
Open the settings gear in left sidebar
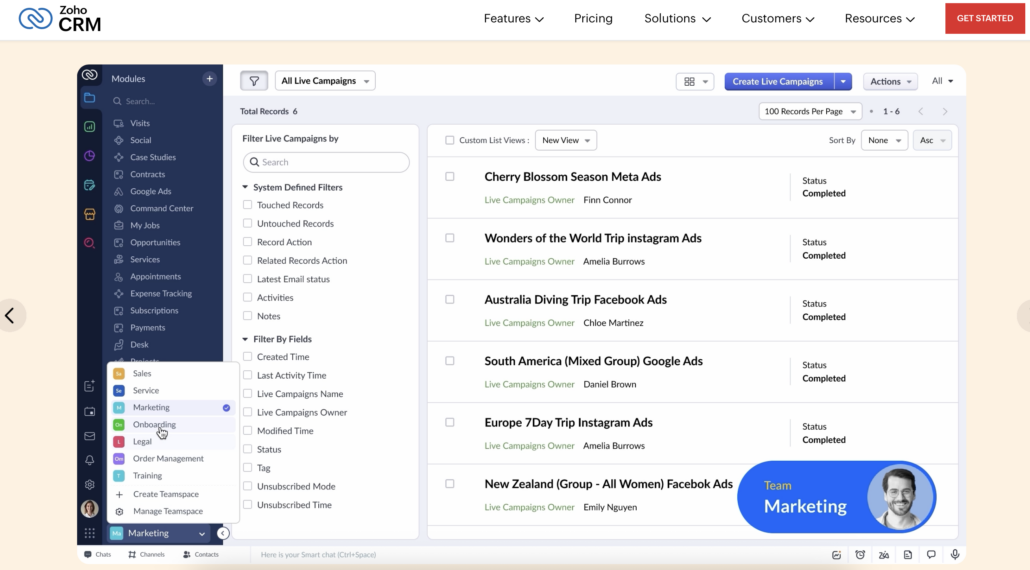pos(89,485)
